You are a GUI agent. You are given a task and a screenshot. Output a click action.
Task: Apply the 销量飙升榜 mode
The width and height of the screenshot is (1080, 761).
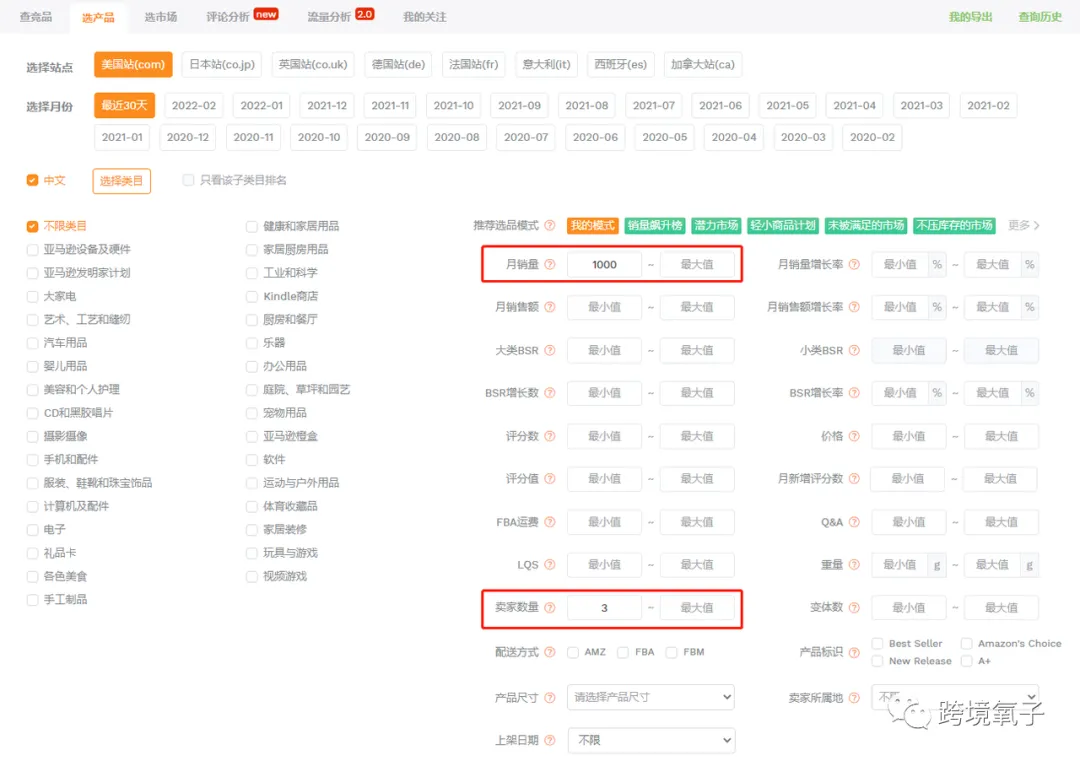[654, 225]
